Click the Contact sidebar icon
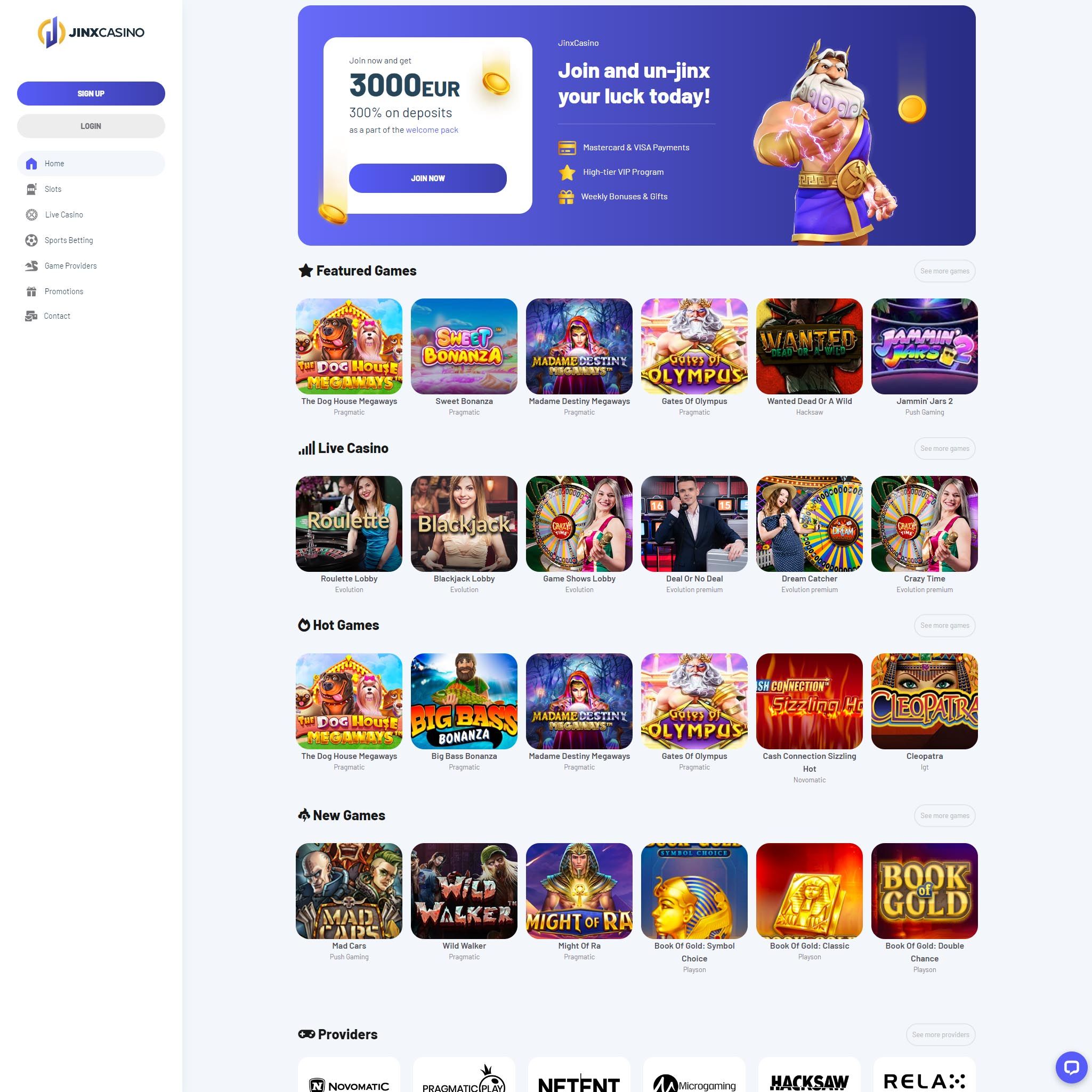This screenshot has height=1092, width=1092. (x=31, y=316)
